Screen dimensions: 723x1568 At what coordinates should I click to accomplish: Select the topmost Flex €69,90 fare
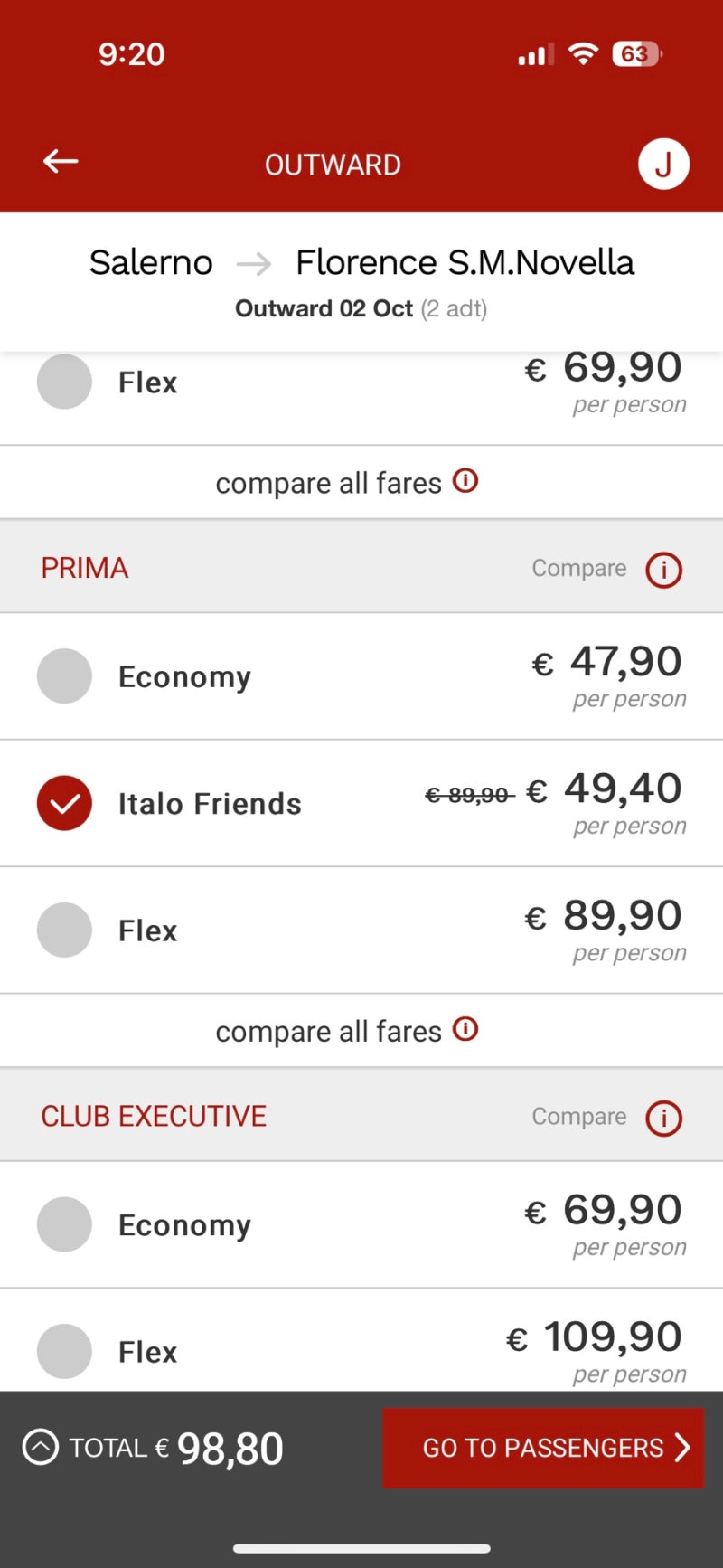pos(64,382)
